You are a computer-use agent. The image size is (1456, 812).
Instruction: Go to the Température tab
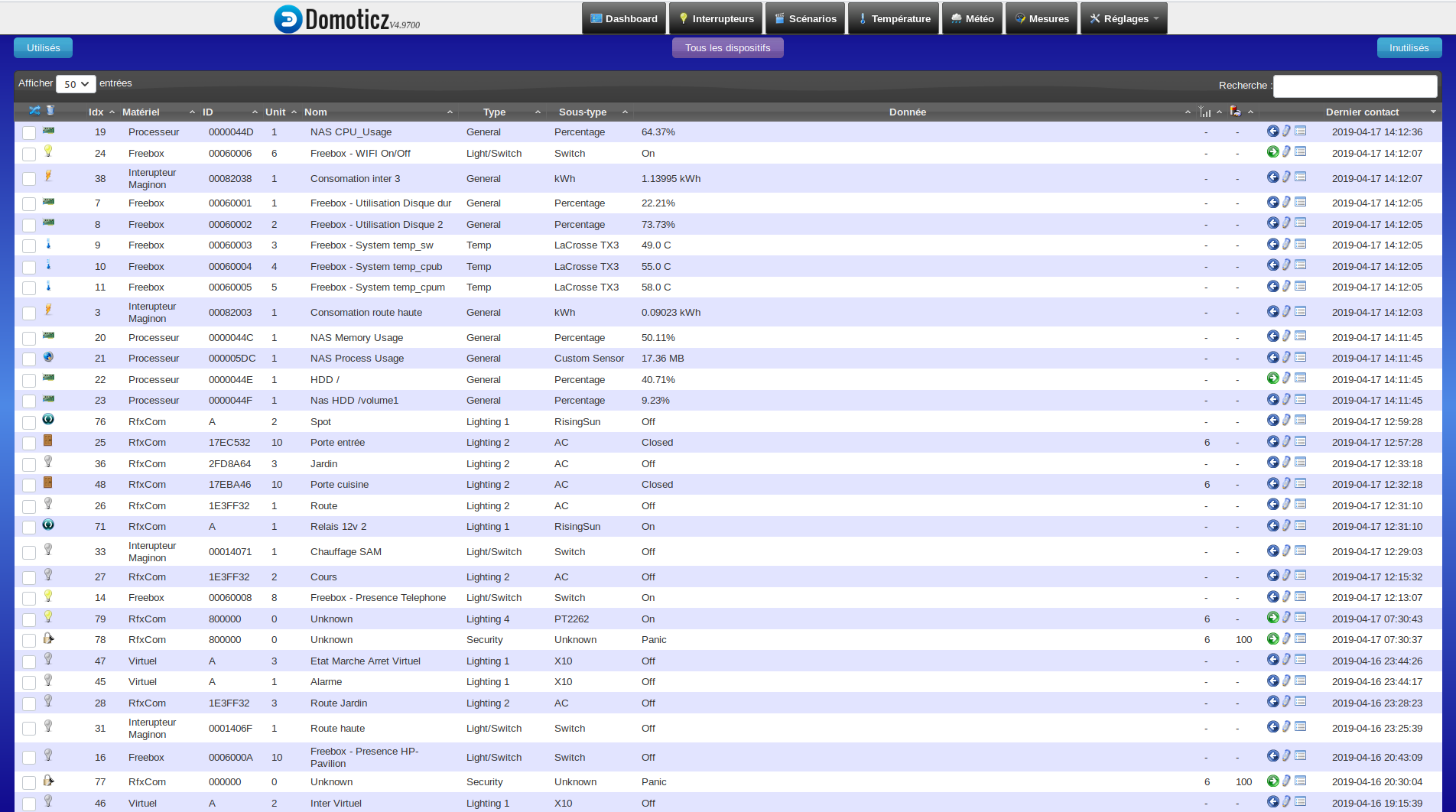[893, 19]
